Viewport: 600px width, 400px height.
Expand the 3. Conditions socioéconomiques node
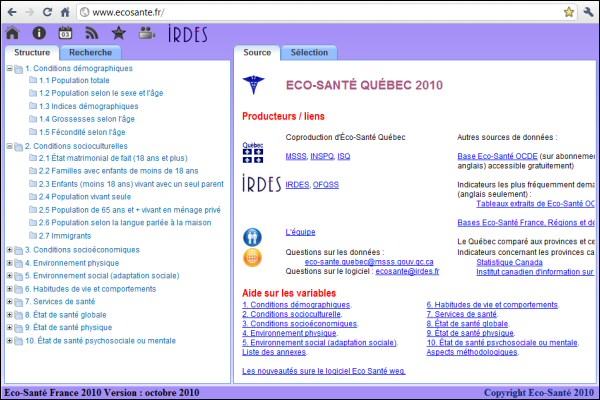[x=10, y=250]
